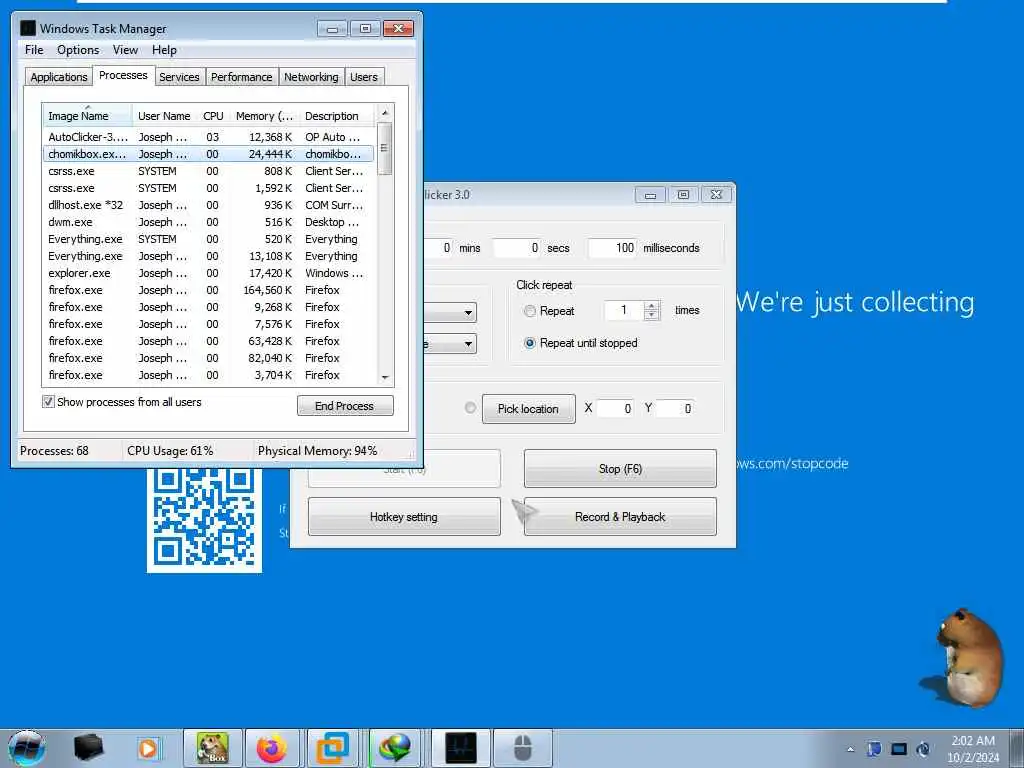Screen dimensions: 1024x768
Task: Click the repeat times input field
Action: [624, 310]
